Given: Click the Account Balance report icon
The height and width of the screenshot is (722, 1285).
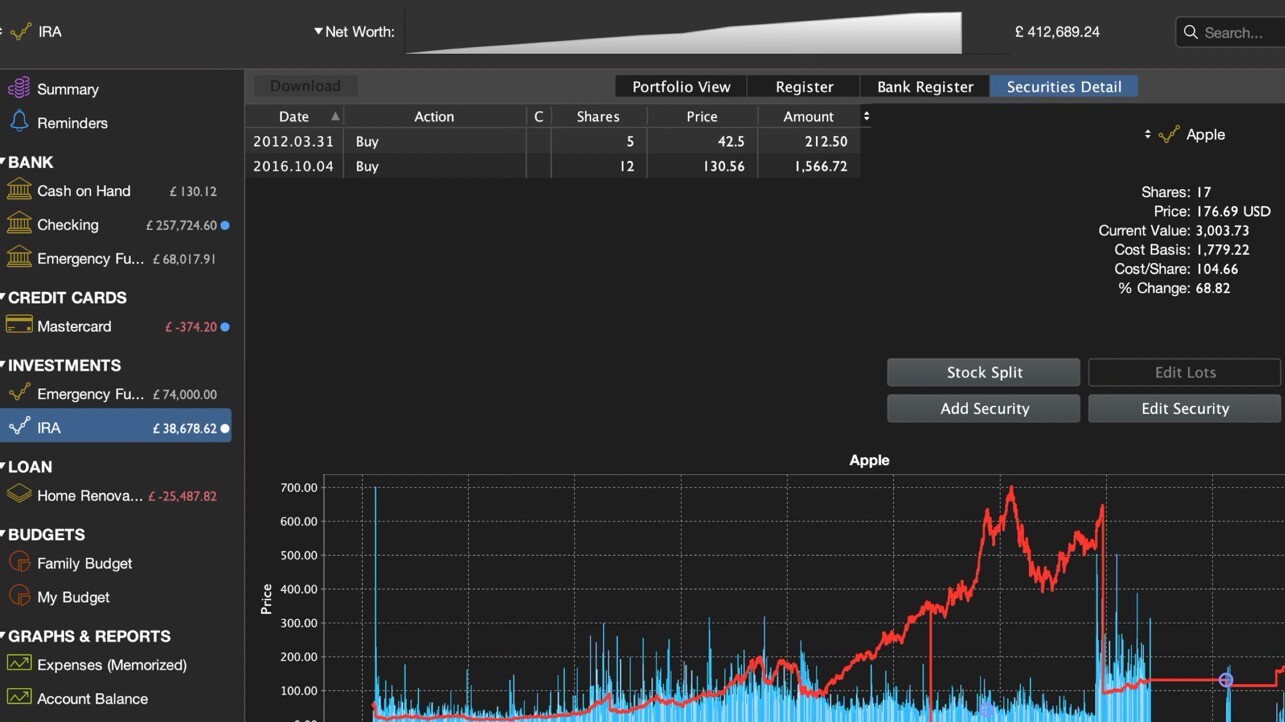Looking at the screenshot, I should click(x=18, y=698).
